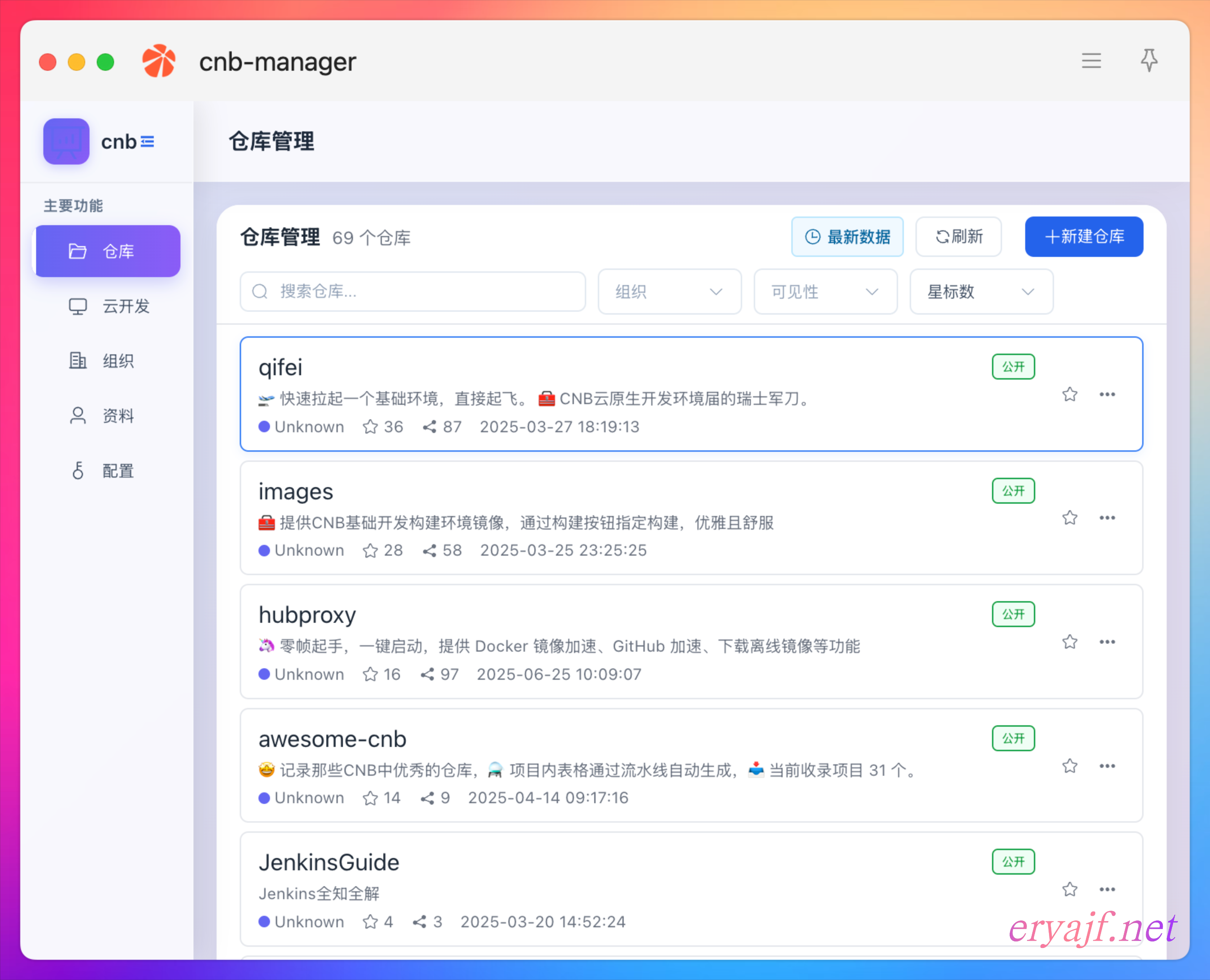This screenshot has height=980, width=1210.
Task: Click the 公开 badge on hubproxy
Action: [1013, 615]
